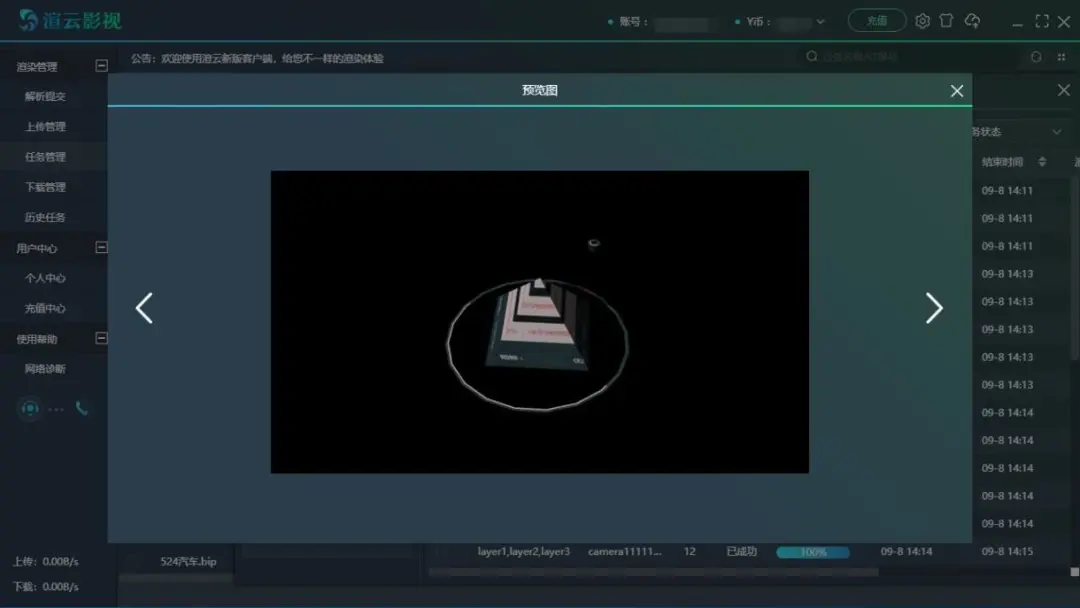Select 历史任务 from the sidebar
Image resolution: width=1080 pixels, height=608 pixels.
45,217
